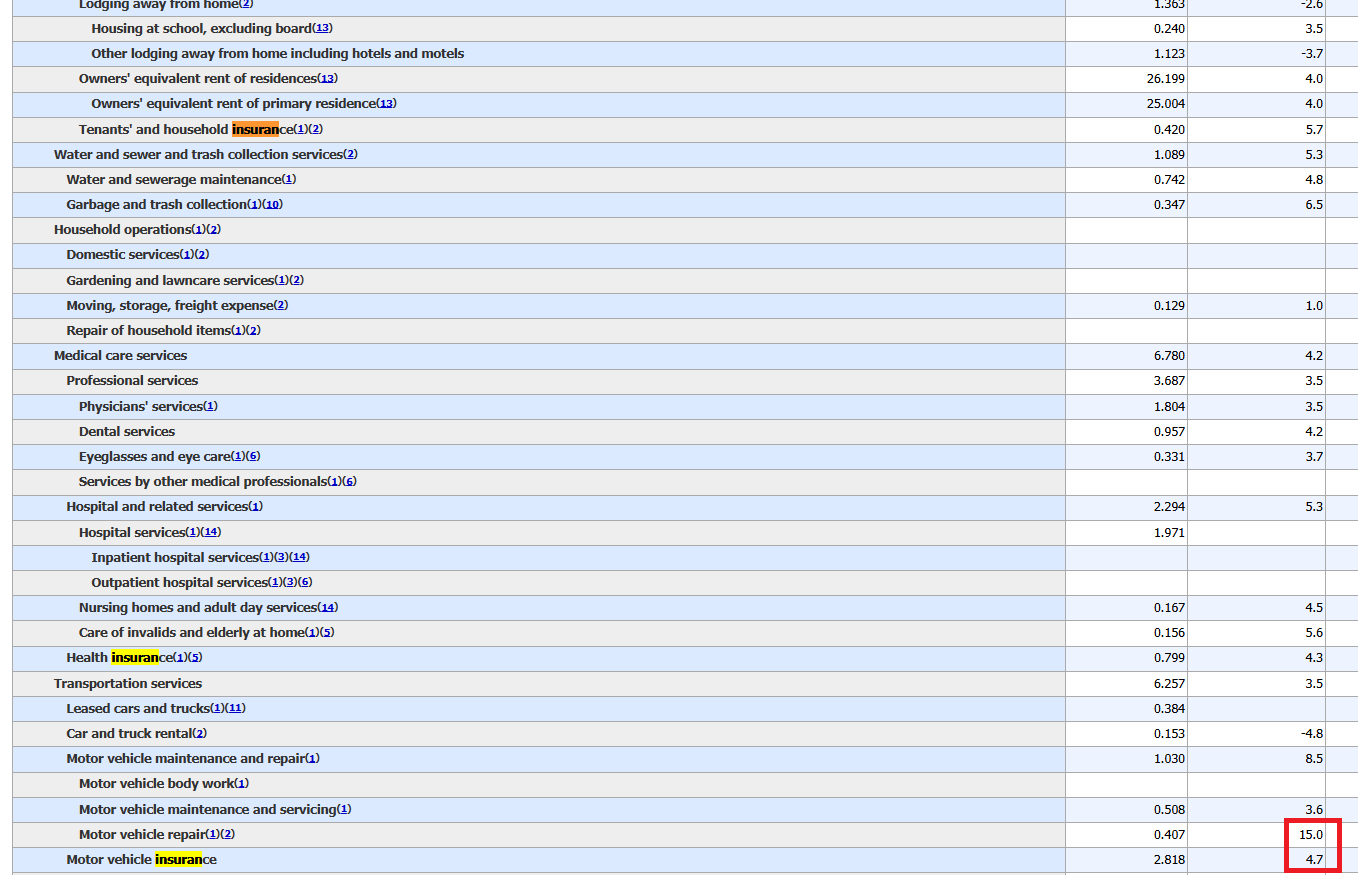Open footnote 2 on Tenants' and household insurance

[316, 129]
